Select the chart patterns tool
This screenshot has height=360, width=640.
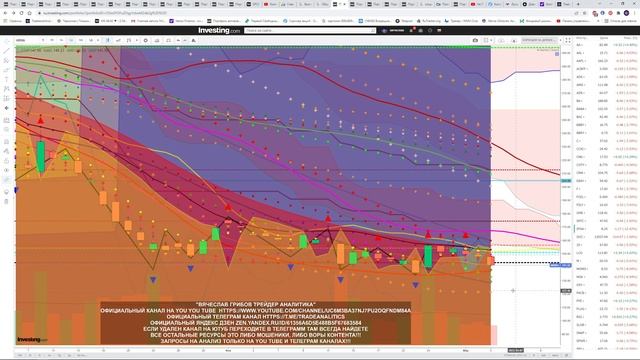click(x=7, y=89)
